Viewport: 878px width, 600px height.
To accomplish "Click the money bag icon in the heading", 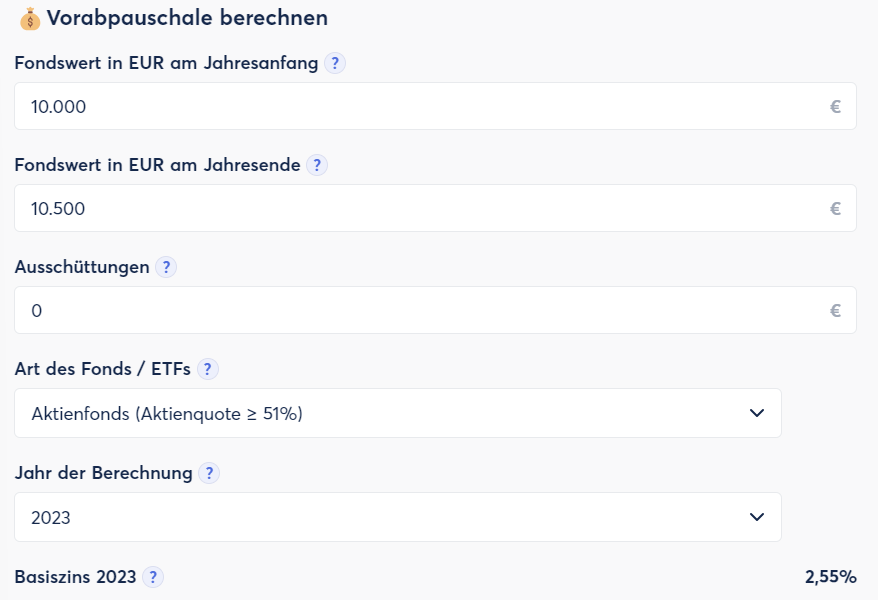I will click(30, 18).
